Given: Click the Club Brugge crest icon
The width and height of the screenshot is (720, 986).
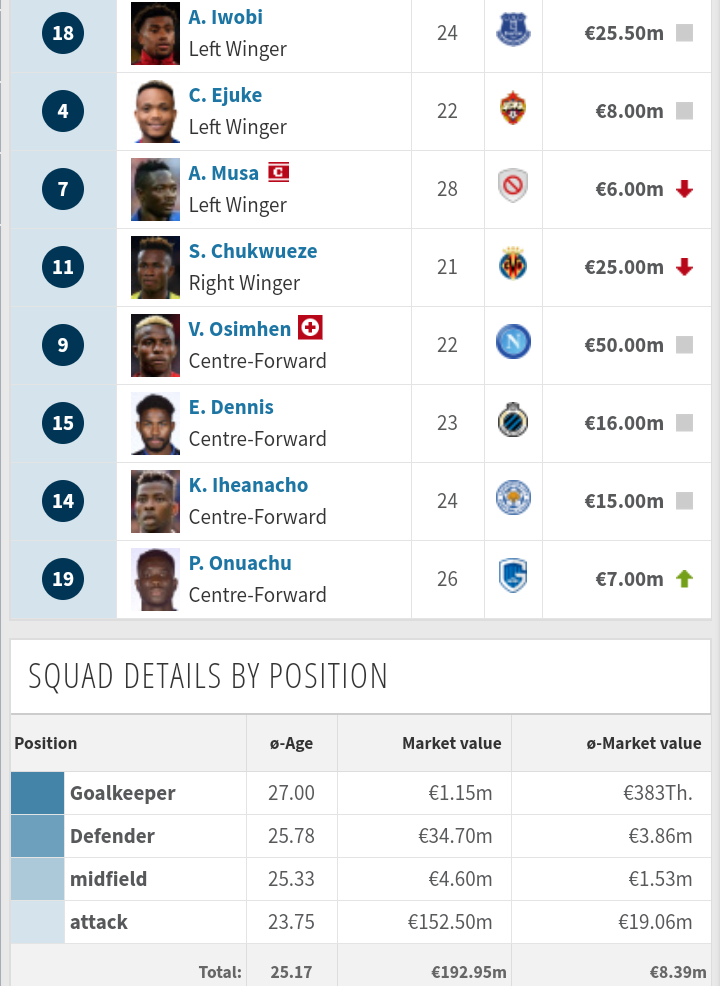Looking at the screenshot, I should click(x=513, y=420).
